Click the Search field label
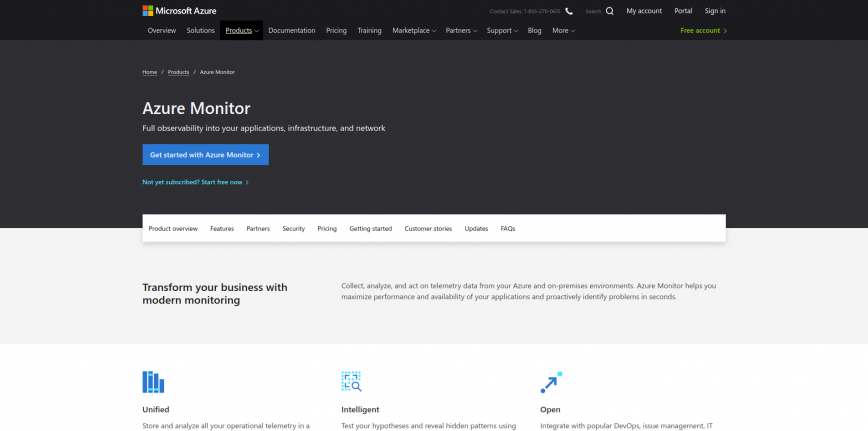The image size is (868, 431). (593, 12)
